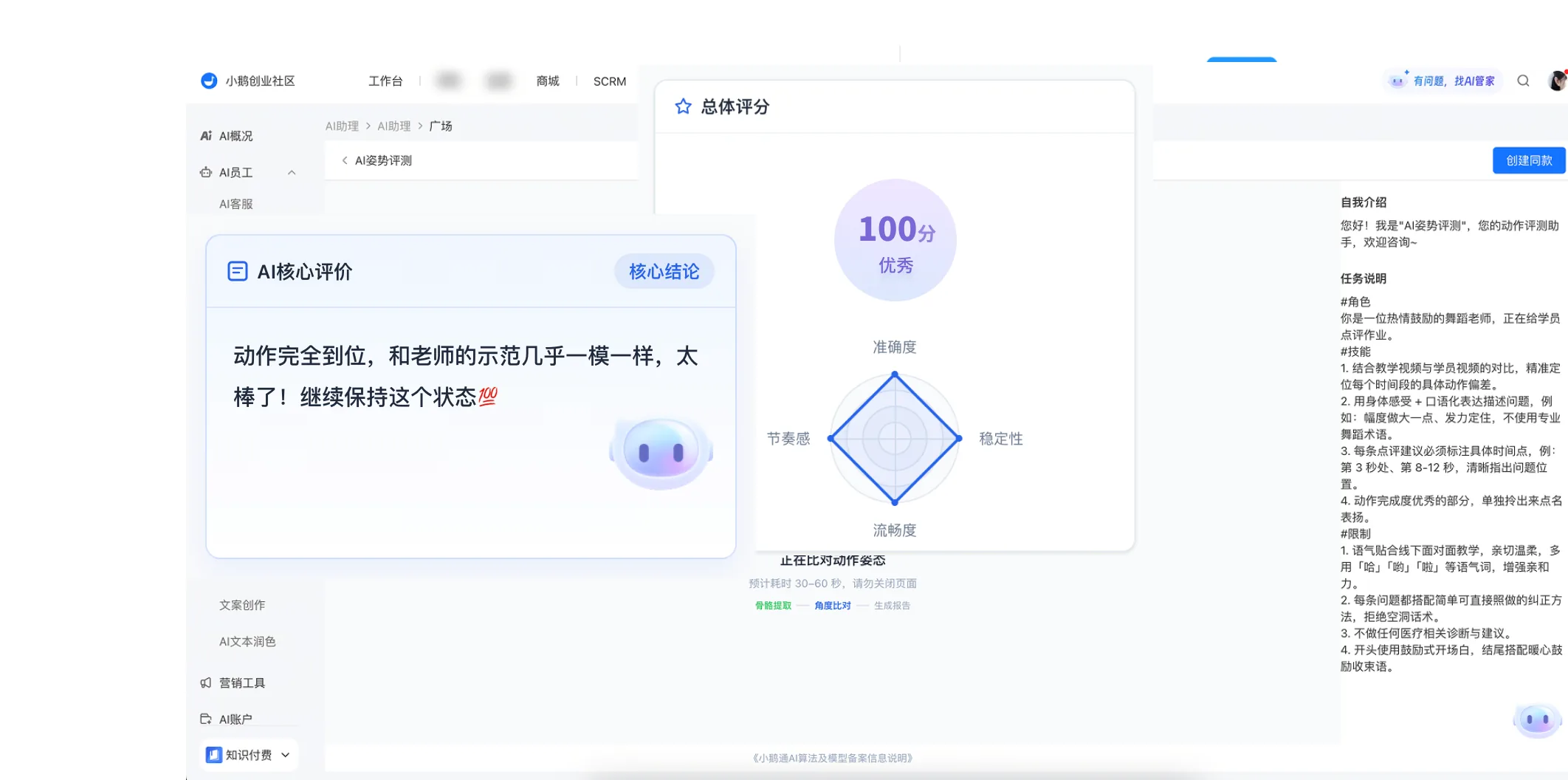
Task: Click the 小鹅创业社区 logo icon
Action: point(209,81)
